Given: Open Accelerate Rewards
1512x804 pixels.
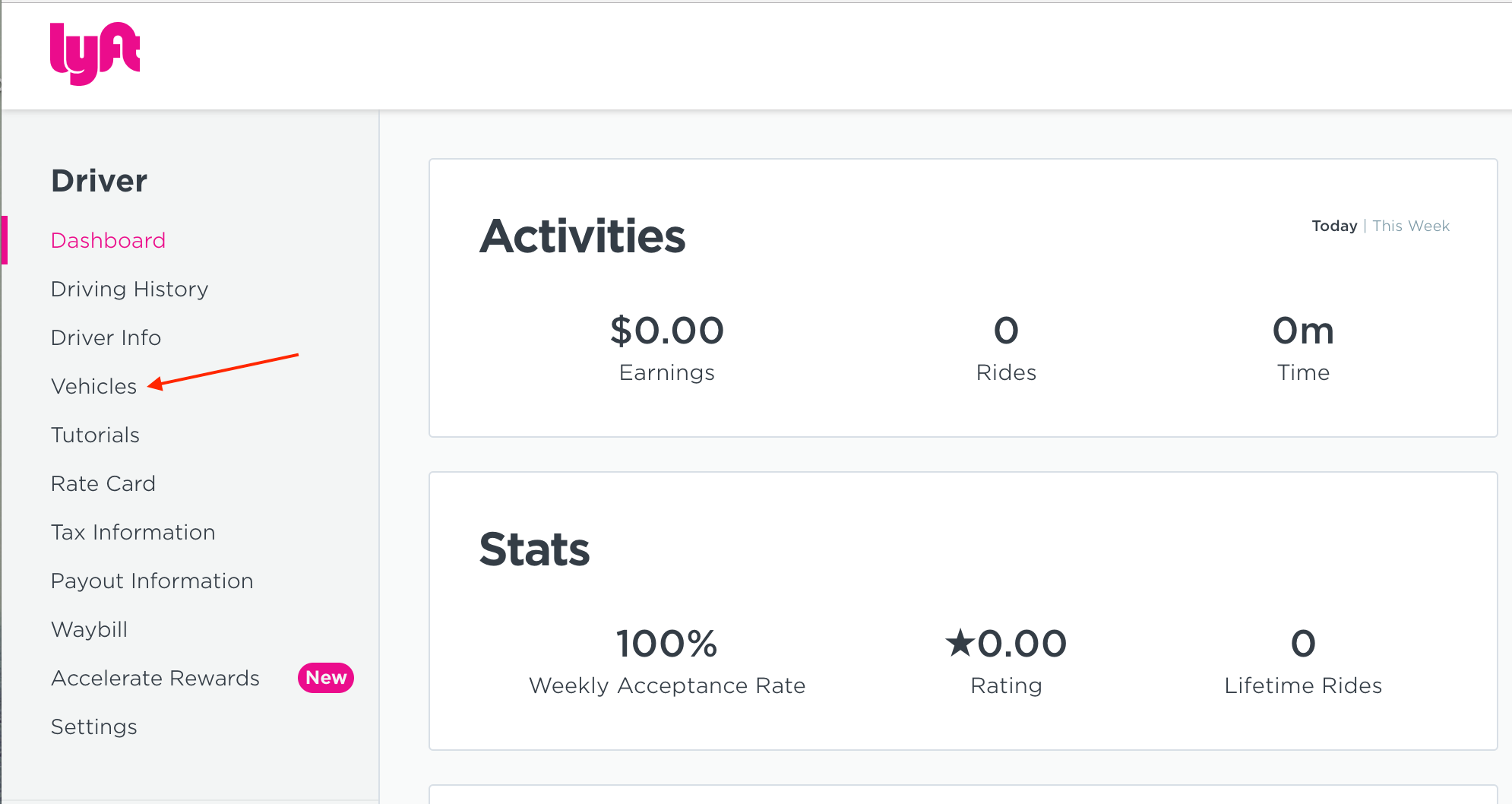Looking at the screenshot, I should [155, 679].
